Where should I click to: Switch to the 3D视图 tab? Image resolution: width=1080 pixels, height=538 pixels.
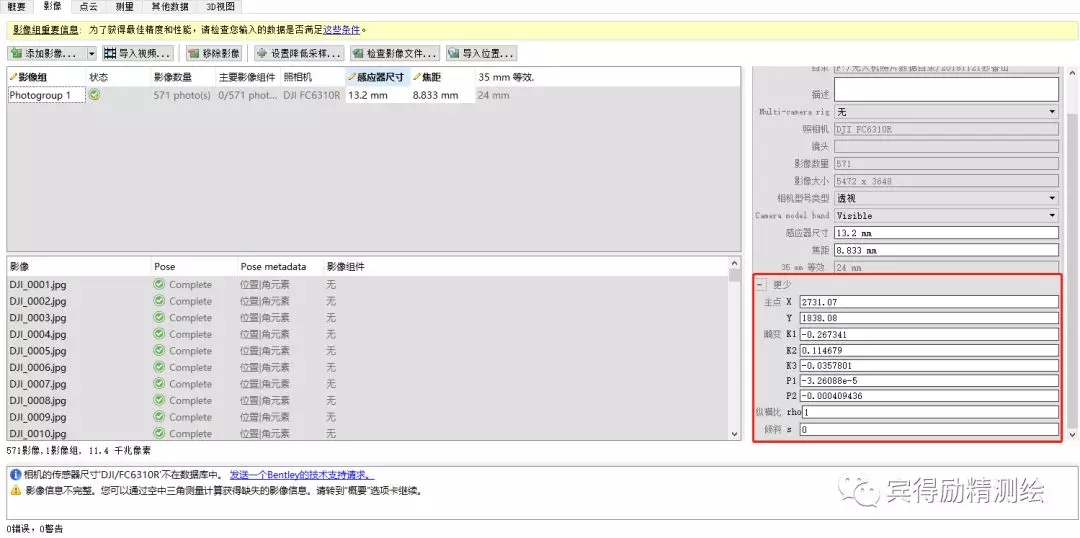pos(219,6)
